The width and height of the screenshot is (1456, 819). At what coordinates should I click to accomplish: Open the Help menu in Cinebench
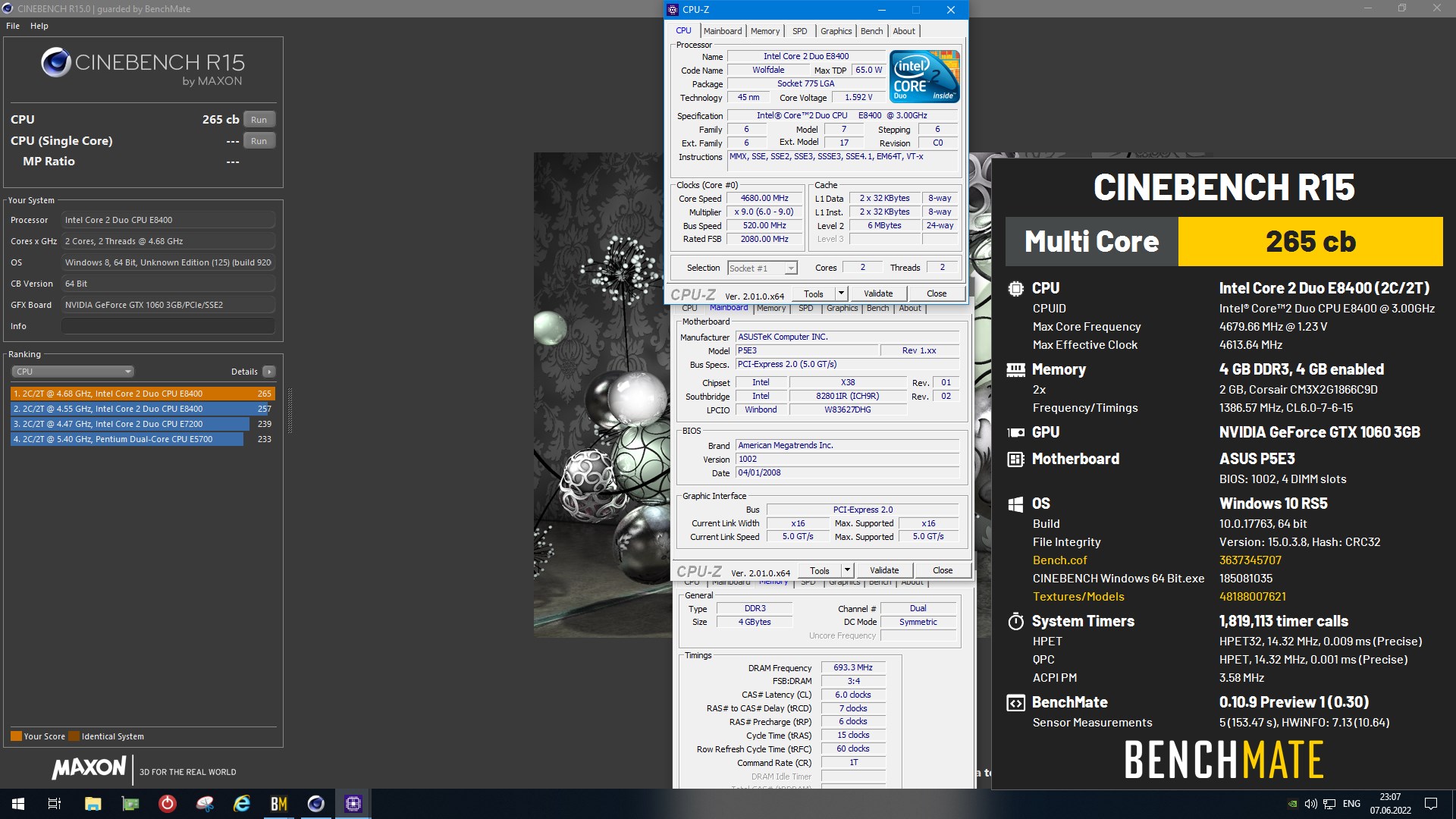pos(39,26)
